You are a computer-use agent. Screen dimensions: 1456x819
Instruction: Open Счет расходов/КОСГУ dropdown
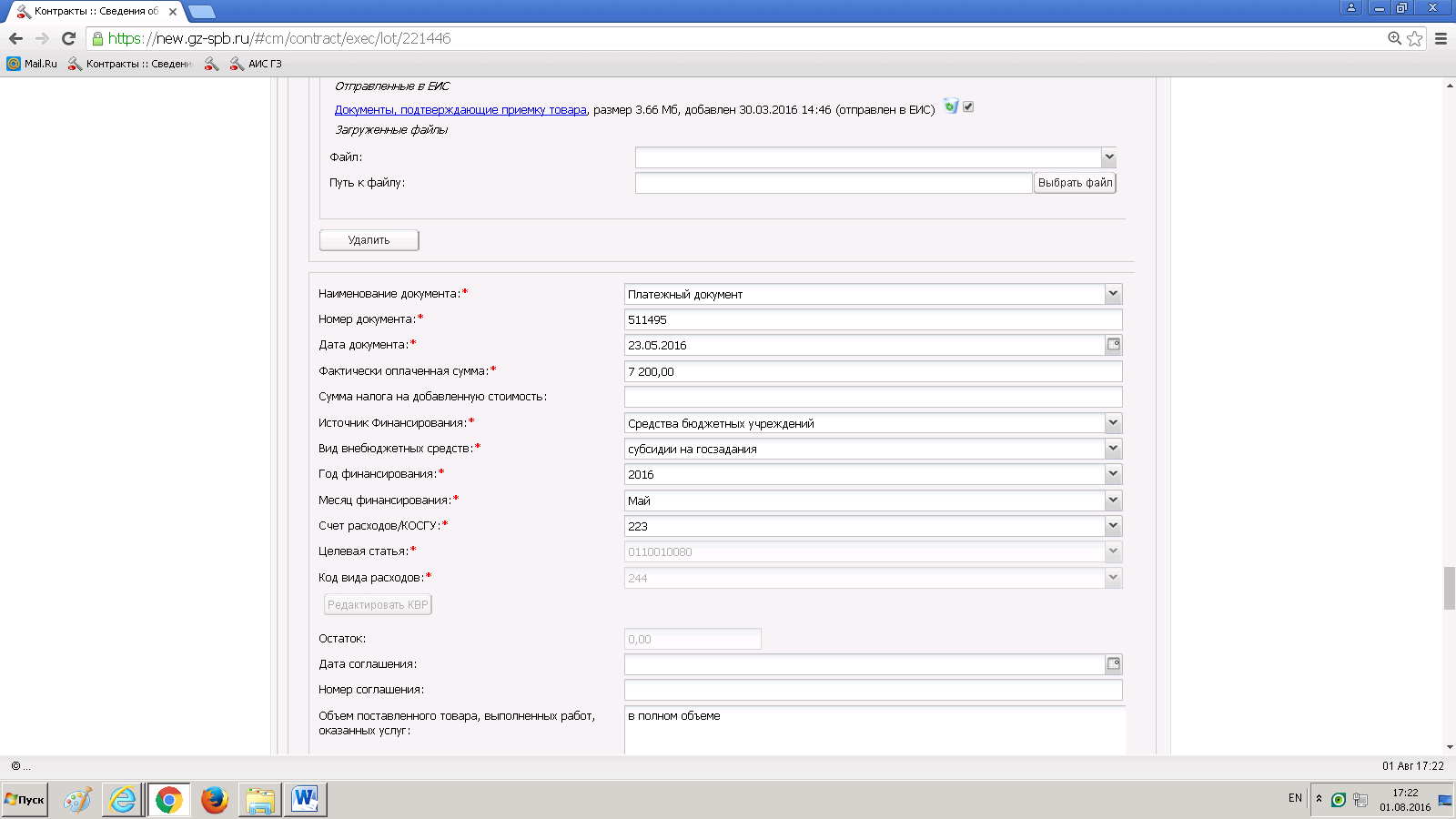point(1114,526)
